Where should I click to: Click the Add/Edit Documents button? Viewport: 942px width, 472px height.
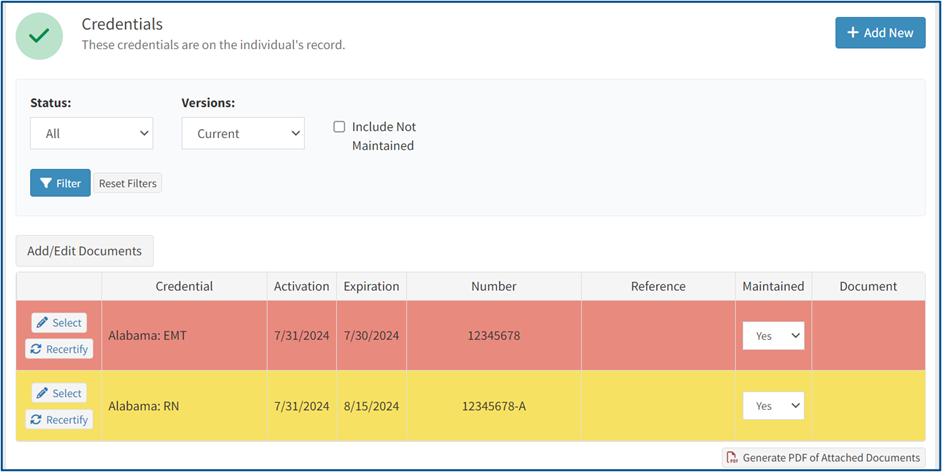tap(85, 251)
